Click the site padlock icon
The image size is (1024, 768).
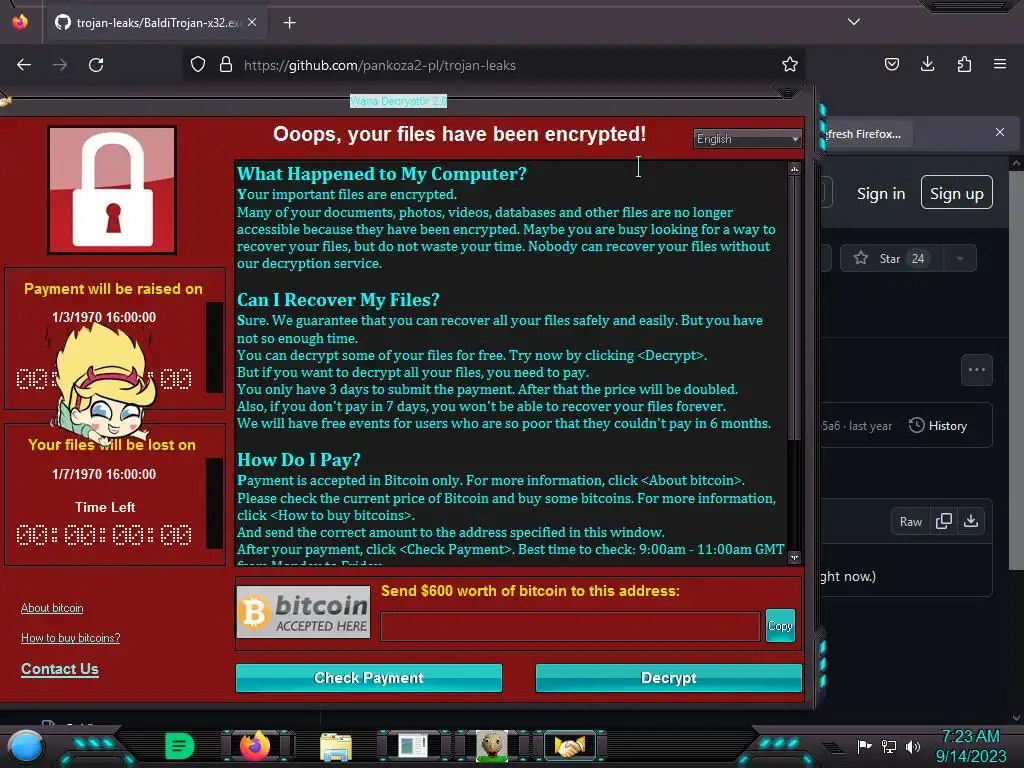coord(226,65)
